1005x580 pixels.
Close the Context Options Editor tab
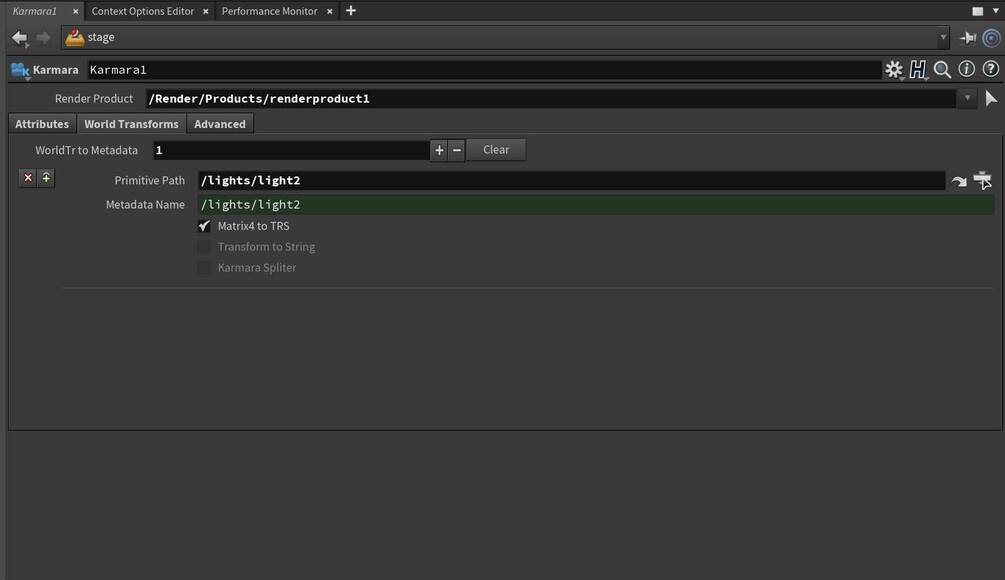(206, 12)
